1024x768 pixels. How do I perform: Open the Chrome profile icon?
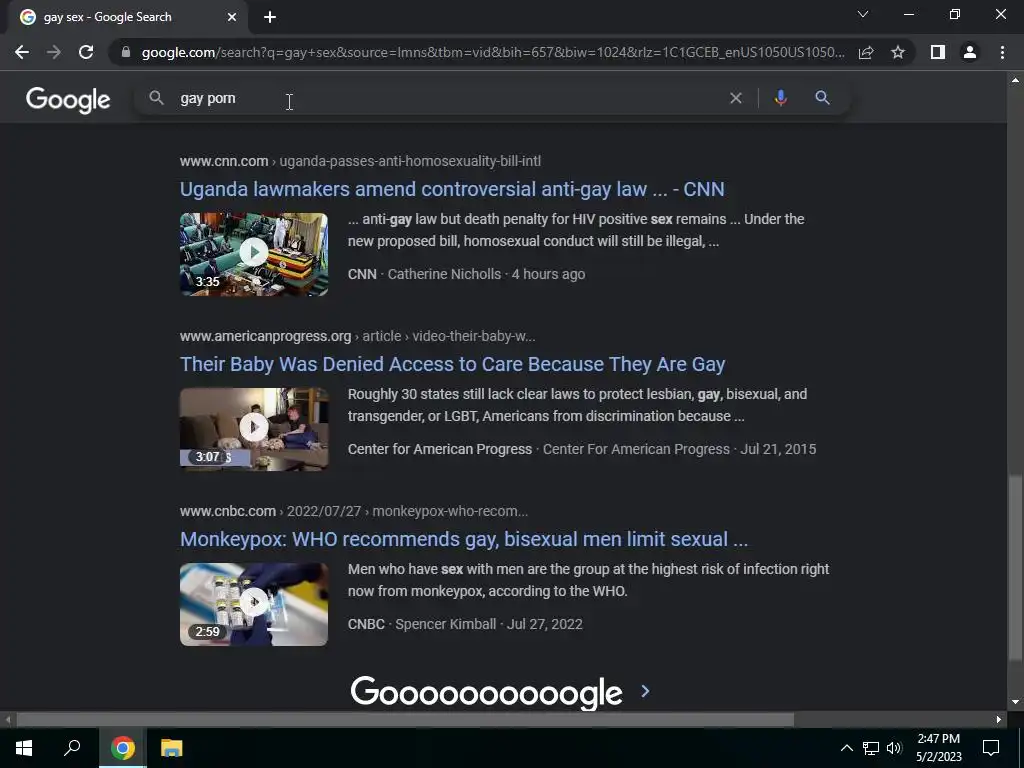970,52
